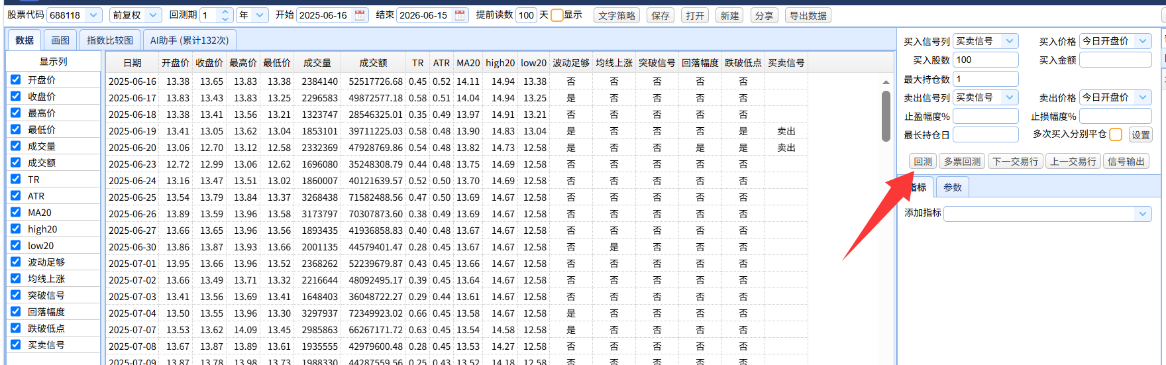Viewport: 1166px width, 365px height.
Task: Click the 买卖信号 table column header
Action: click(x=785, y=63)
